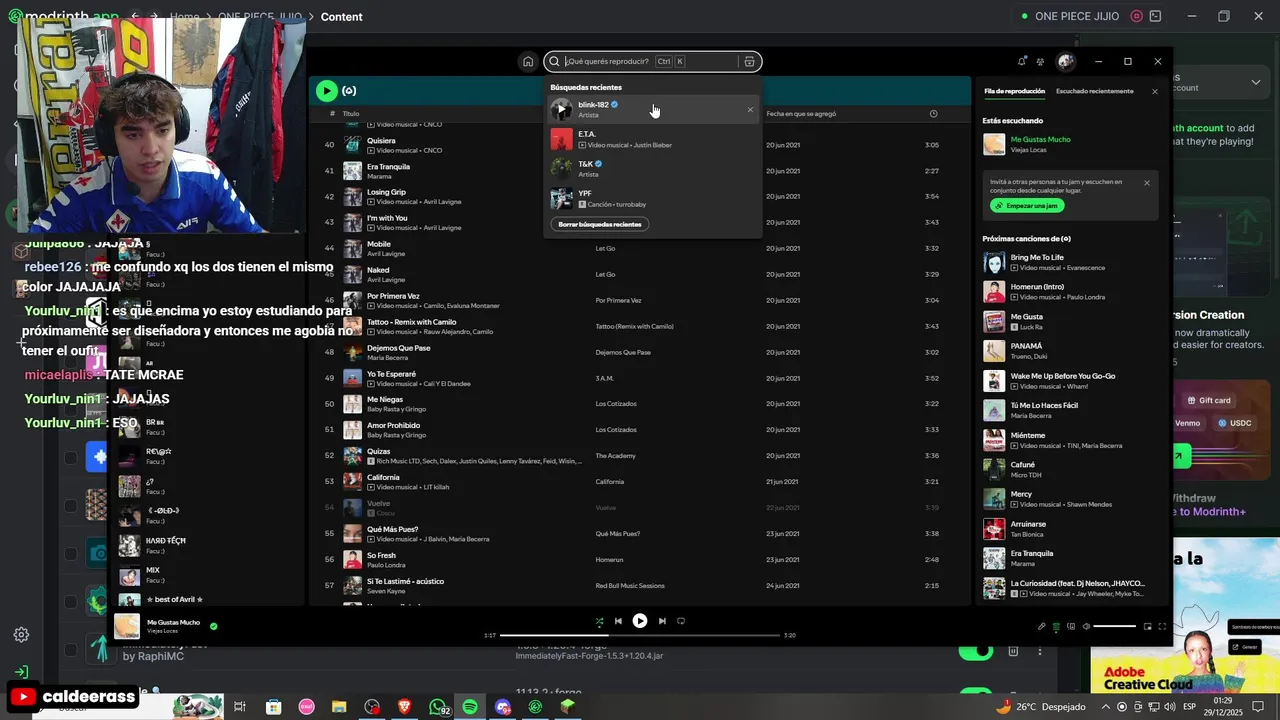
Task: Click the green saved checkmark next to Me Gustas Mucho
Action: point(213,627)
